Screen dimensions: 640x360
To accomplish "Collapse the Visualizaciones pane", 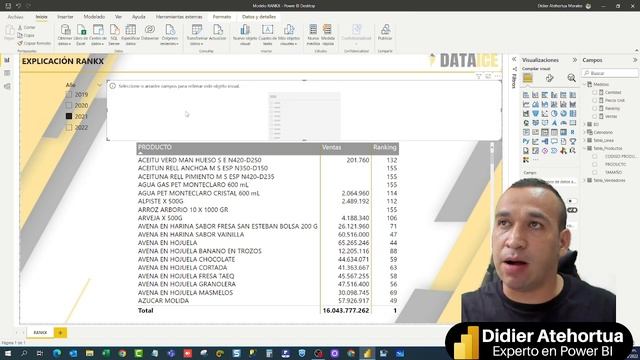I will tap(575, 60).
